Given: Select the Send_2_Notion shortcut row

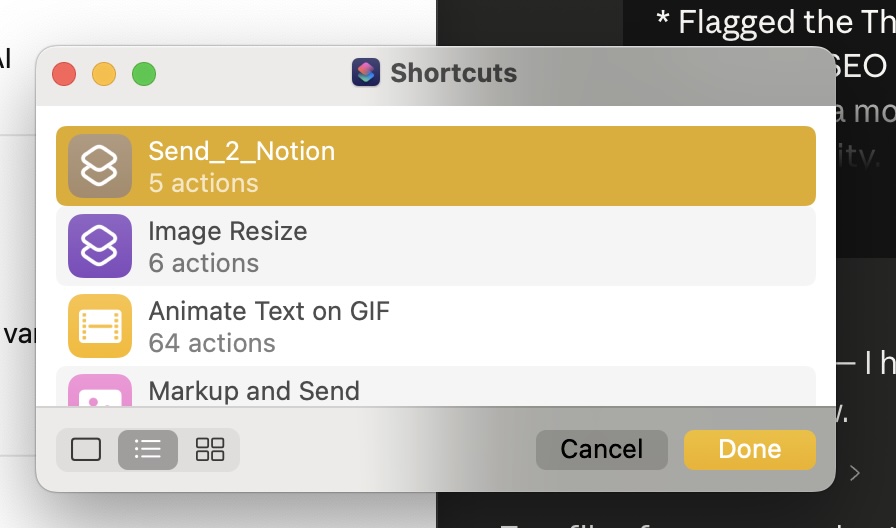Looking at the screenshot, I should [436, 166].
